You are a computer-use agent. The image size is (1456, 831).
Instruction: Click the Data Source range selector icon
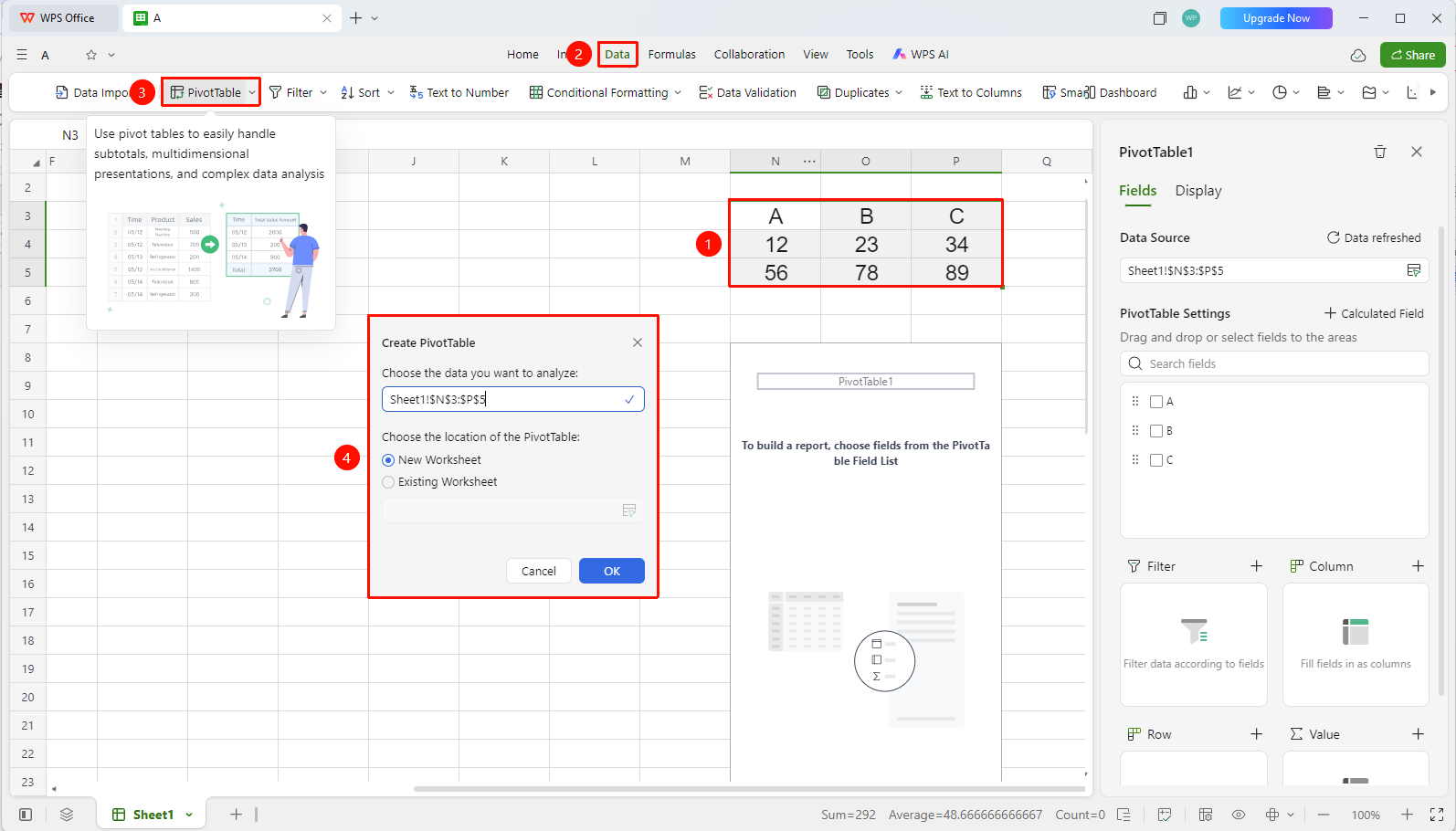1414,270
